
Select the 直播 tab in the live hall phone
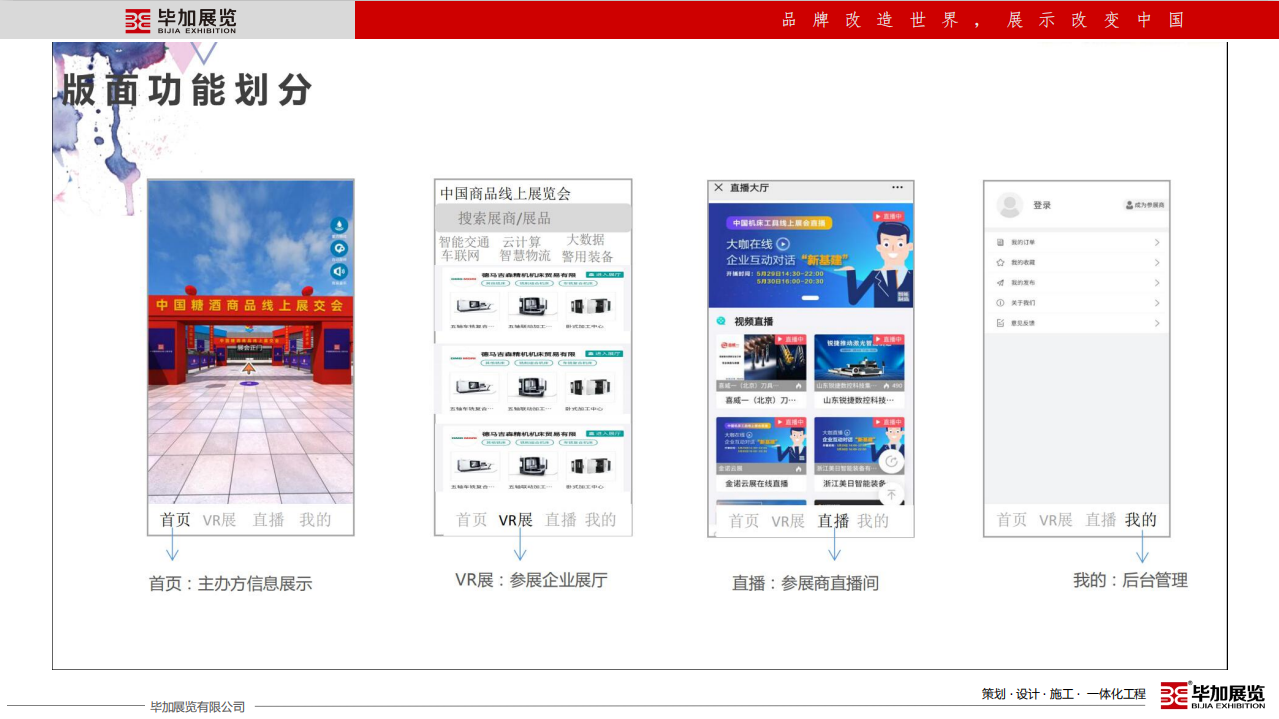click(833, 521)
